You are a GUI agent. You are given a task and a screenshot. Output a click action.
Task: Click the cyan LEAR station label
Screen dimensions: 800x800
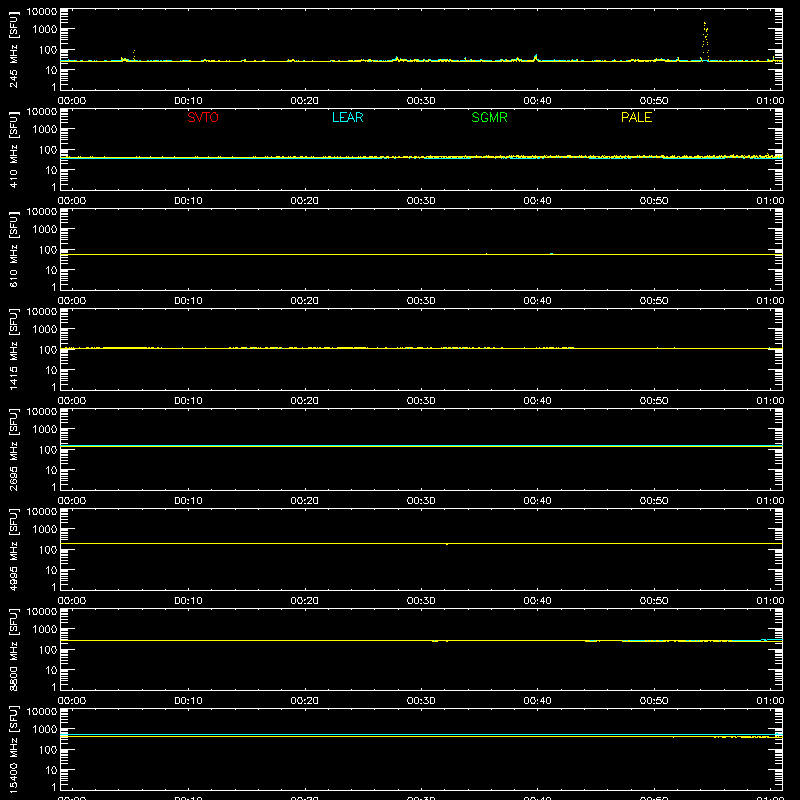coord(347,117)
